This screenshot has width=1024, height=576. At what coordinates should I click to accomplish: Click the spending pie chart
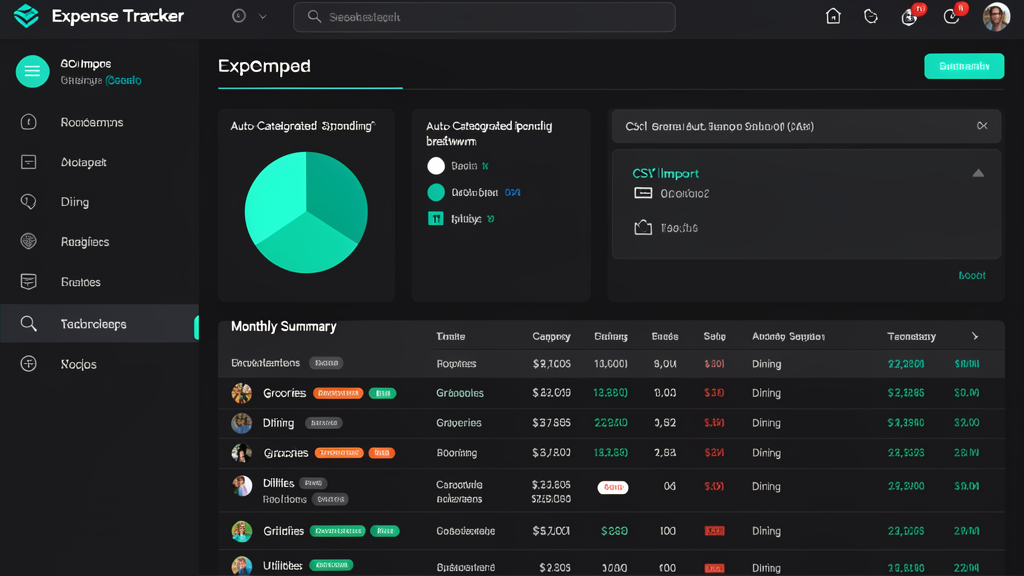tap(306, 212)
